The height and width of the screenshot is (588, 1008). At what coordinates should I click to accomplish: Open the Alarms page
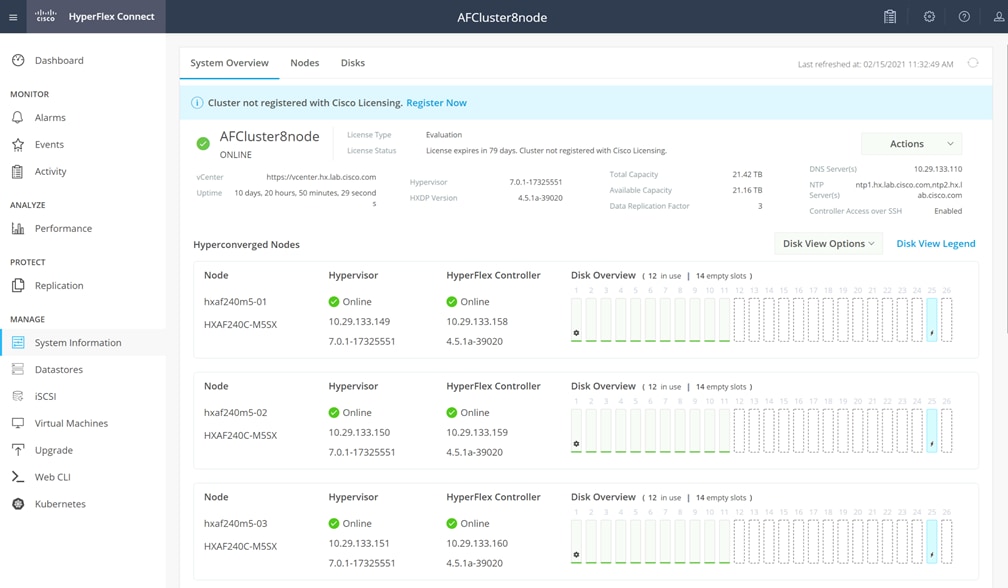point(50,118)
